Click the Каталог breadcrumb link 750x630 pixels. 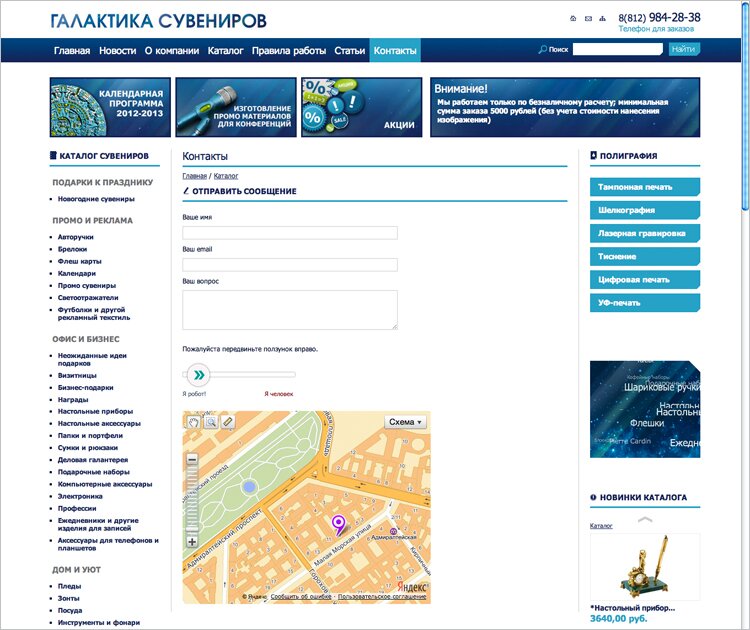[226, 176]
